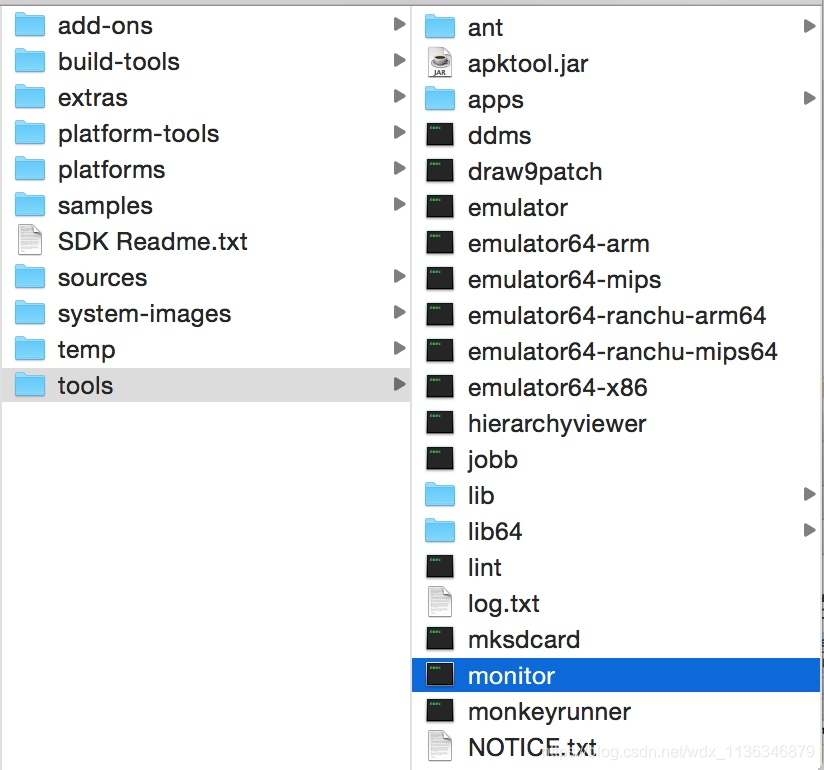Click the build-tools folder icon
The image size is (824, 770).
tap(30, 61)
